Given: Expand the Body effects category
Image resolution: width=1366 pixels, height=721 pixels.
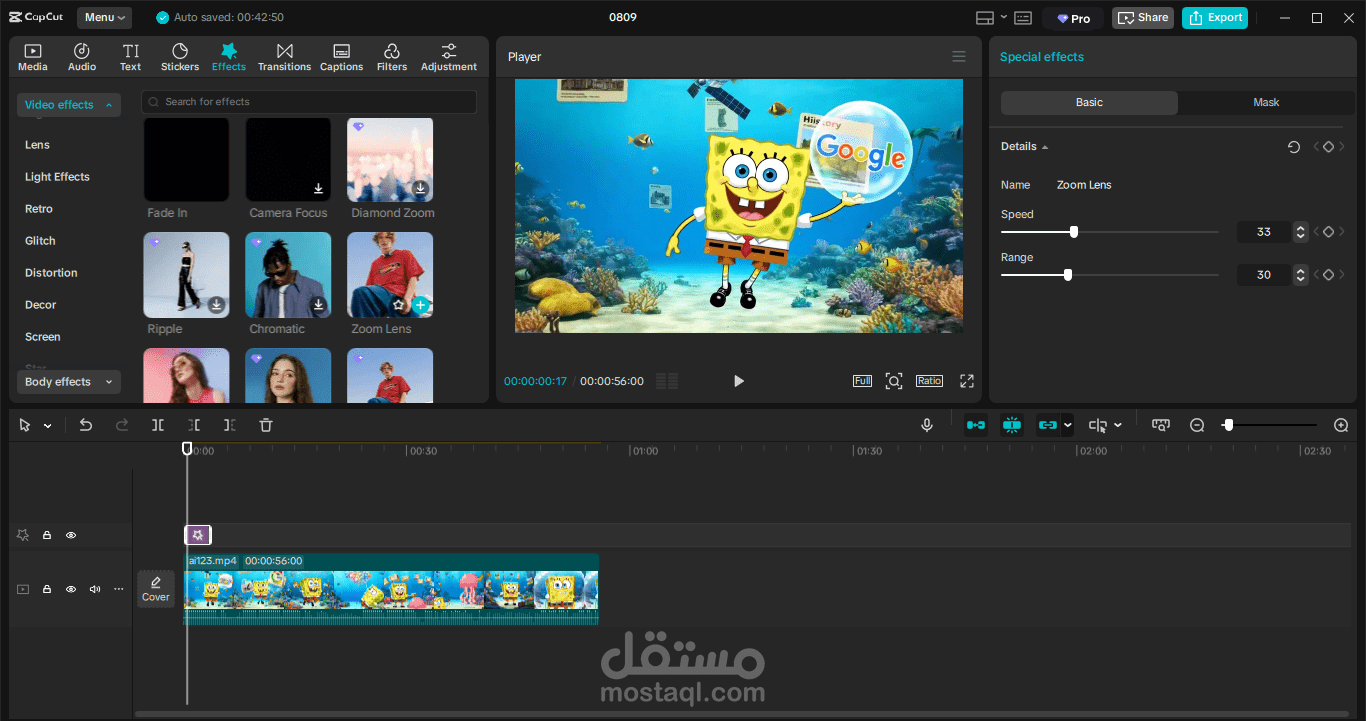Looking at the screenshot, I should pyautogui.click(x=69, y=382).
